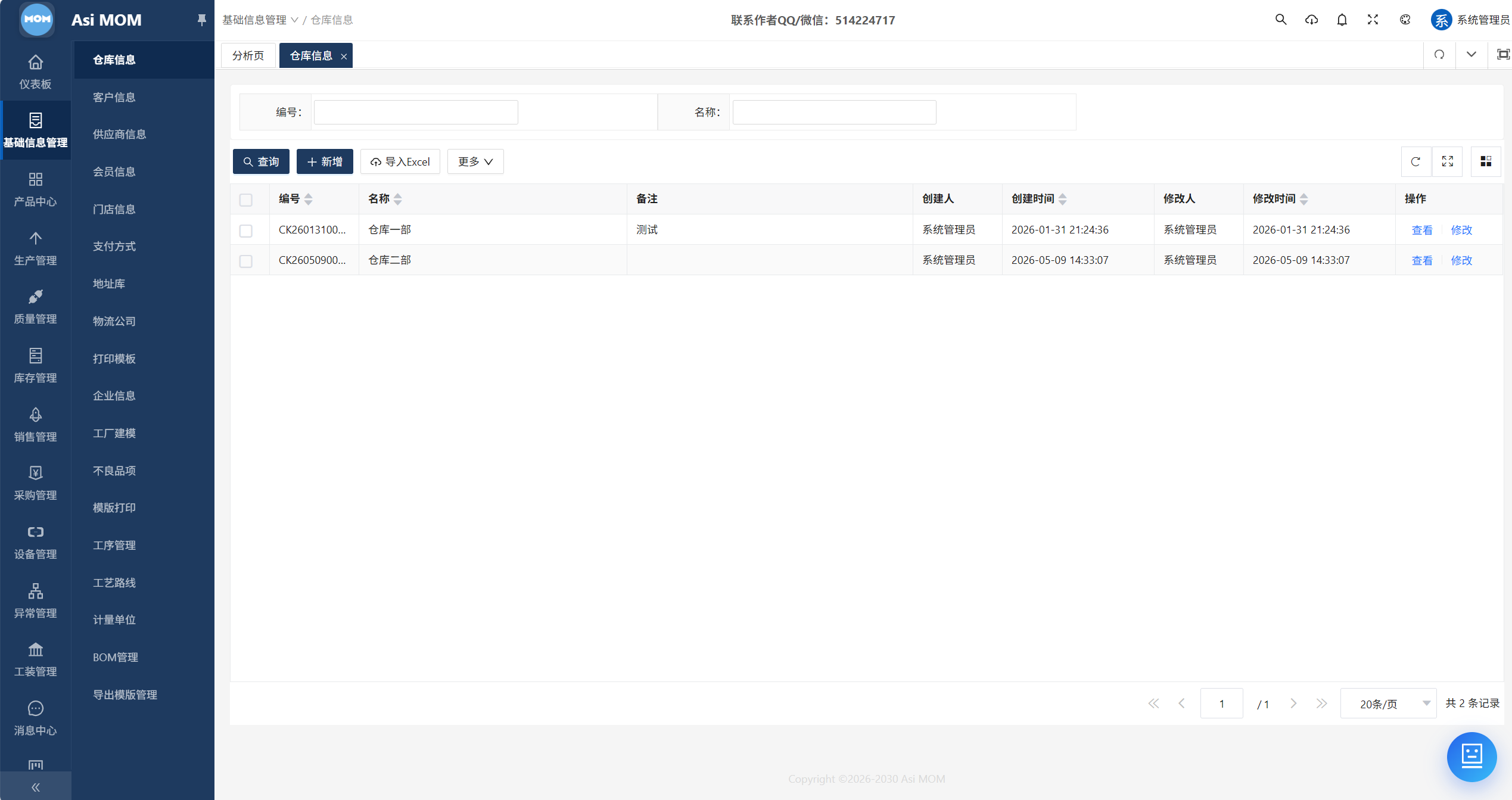
Task: Open the column settings grid icon
Action: pos(1486,161)
